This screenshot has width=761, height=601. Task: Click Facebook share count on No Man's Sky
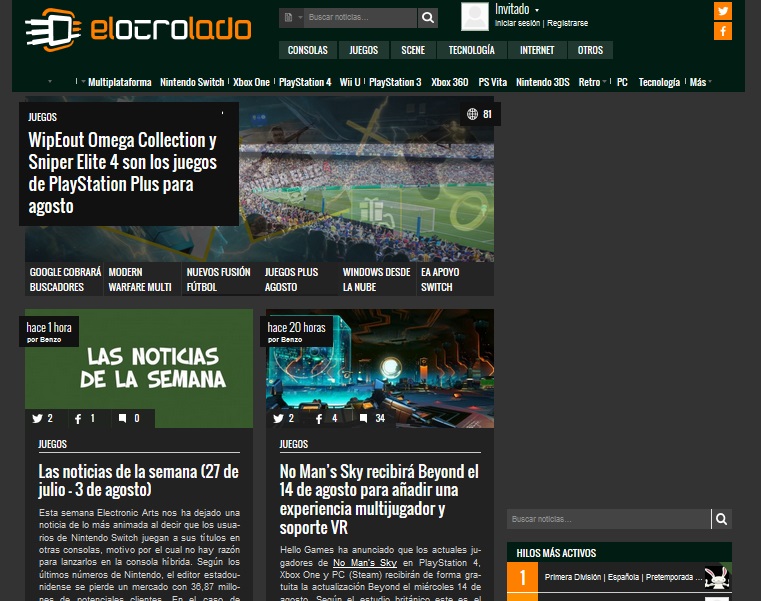tap(327, 418)
